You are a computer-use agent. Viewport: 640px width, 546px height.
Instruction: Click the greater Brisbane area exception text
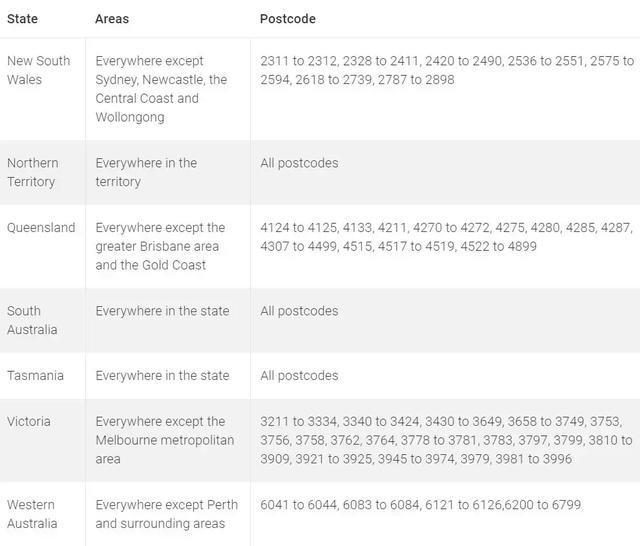[160, 246]
